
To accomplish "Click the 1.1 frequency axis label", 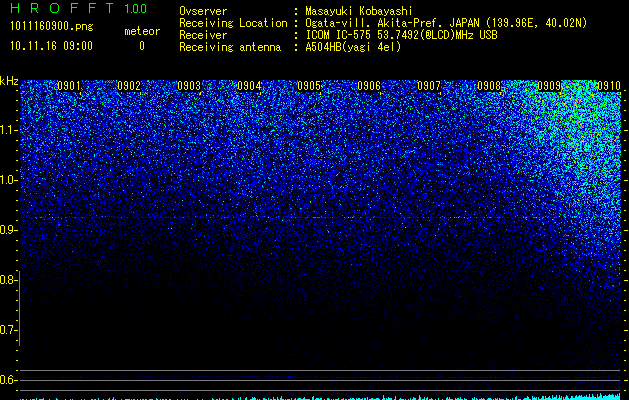I will (x=8, y=130).
